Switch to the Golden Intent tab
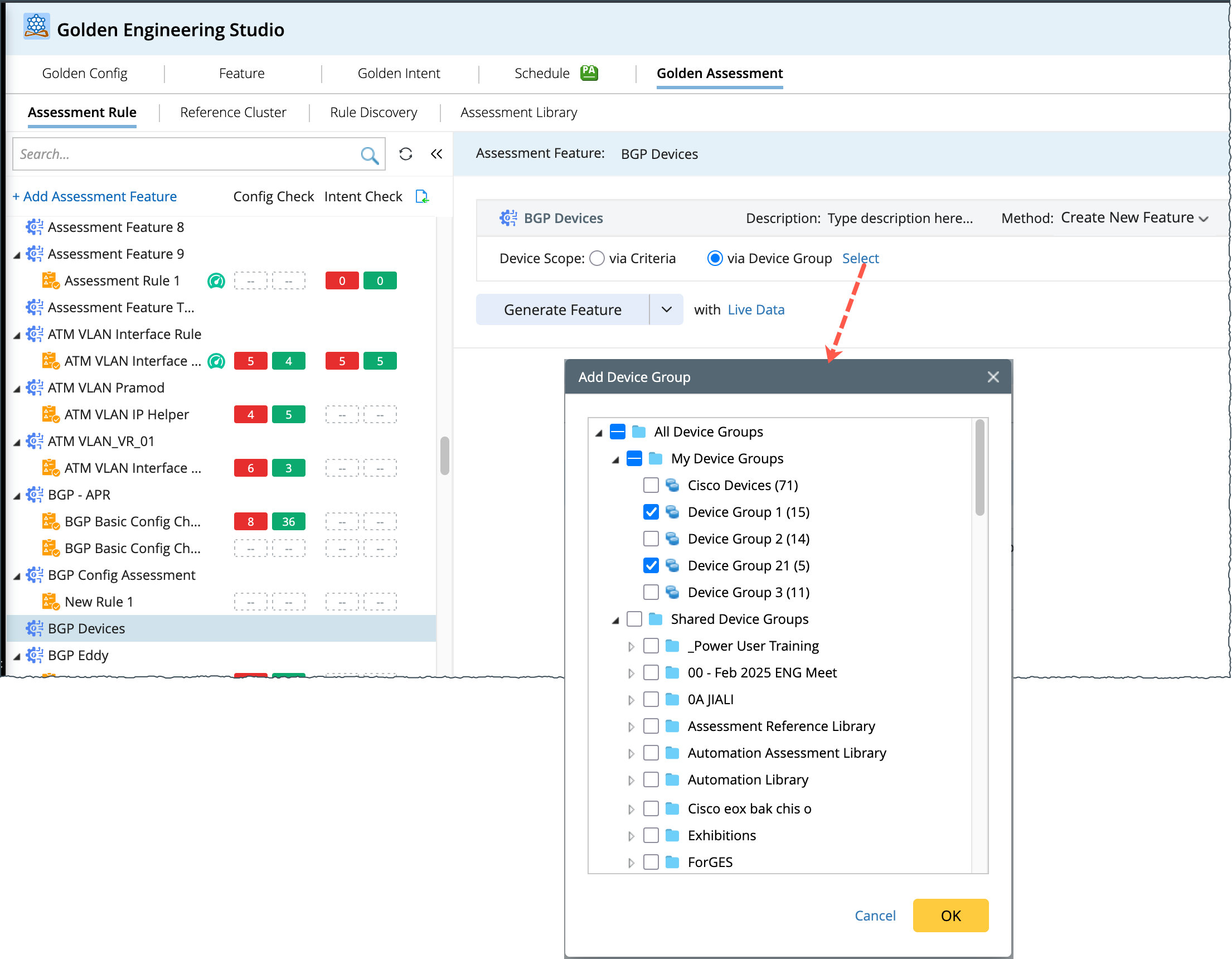The width and height of the screenshot is (1232, 959). click(x=398, y=74)
